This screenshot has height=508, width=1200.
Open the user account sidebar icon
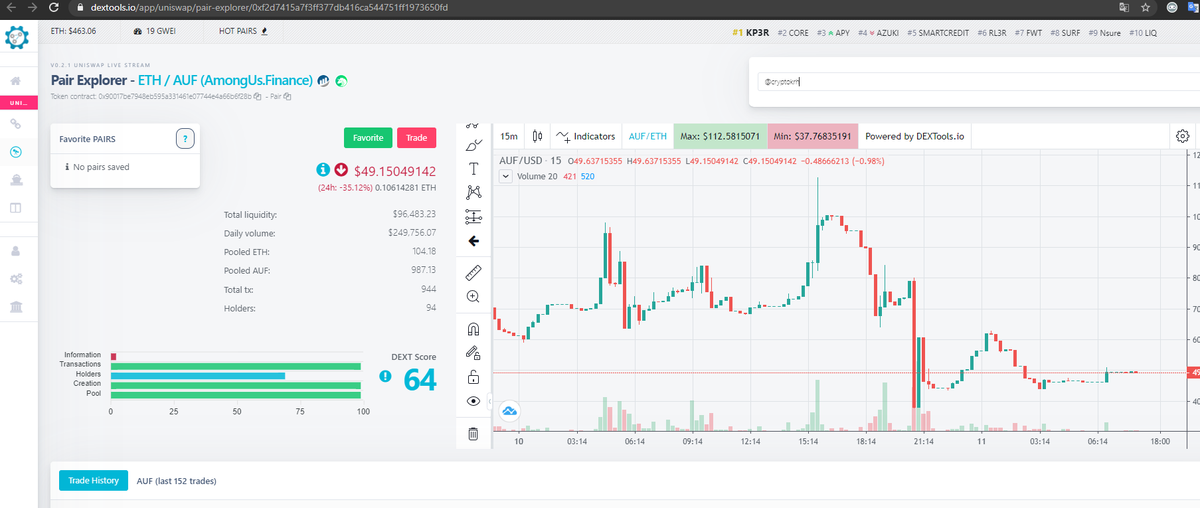pos(16,249)
